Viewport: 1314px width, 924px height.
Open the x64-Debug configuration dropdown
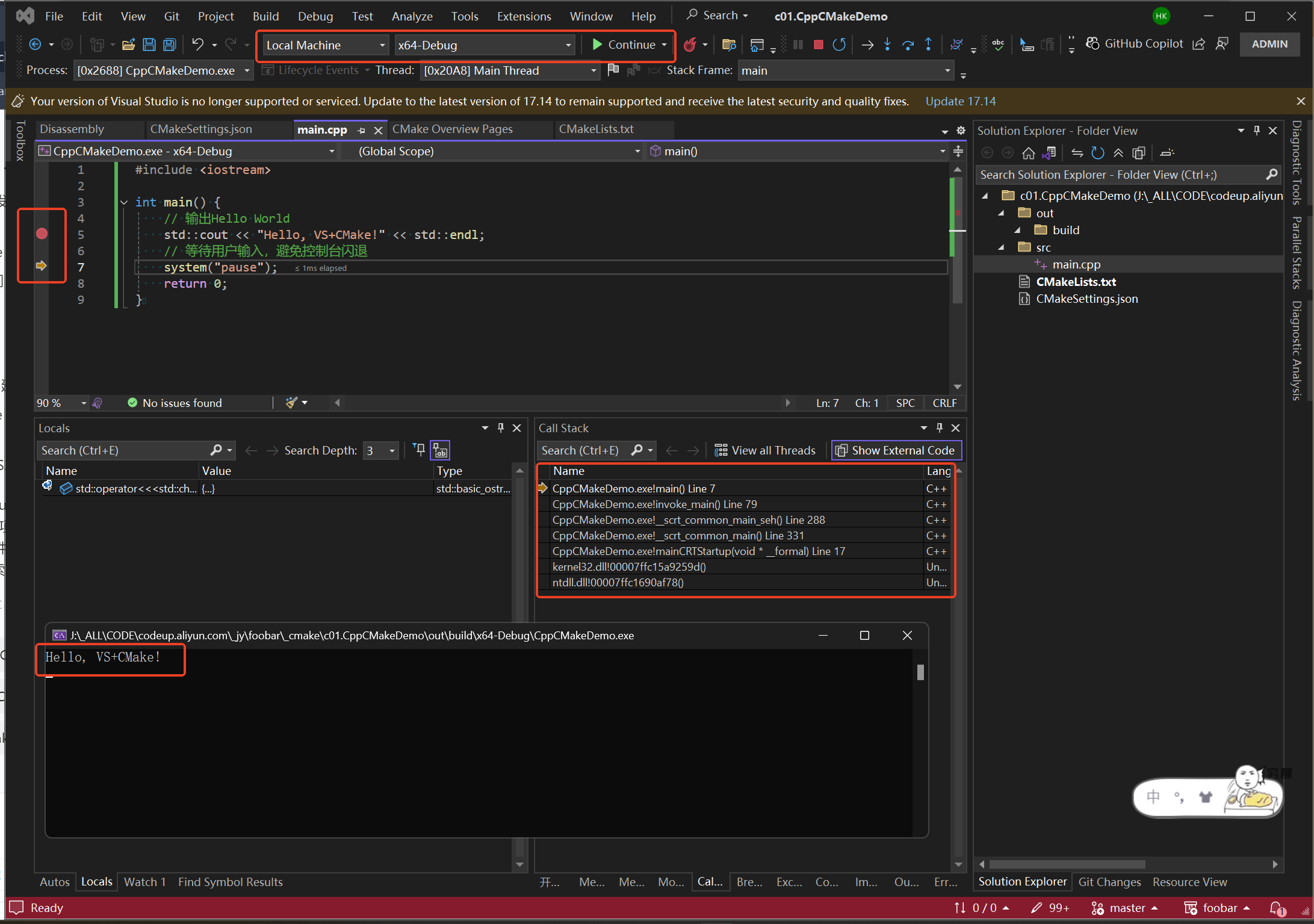click(485, 45)
